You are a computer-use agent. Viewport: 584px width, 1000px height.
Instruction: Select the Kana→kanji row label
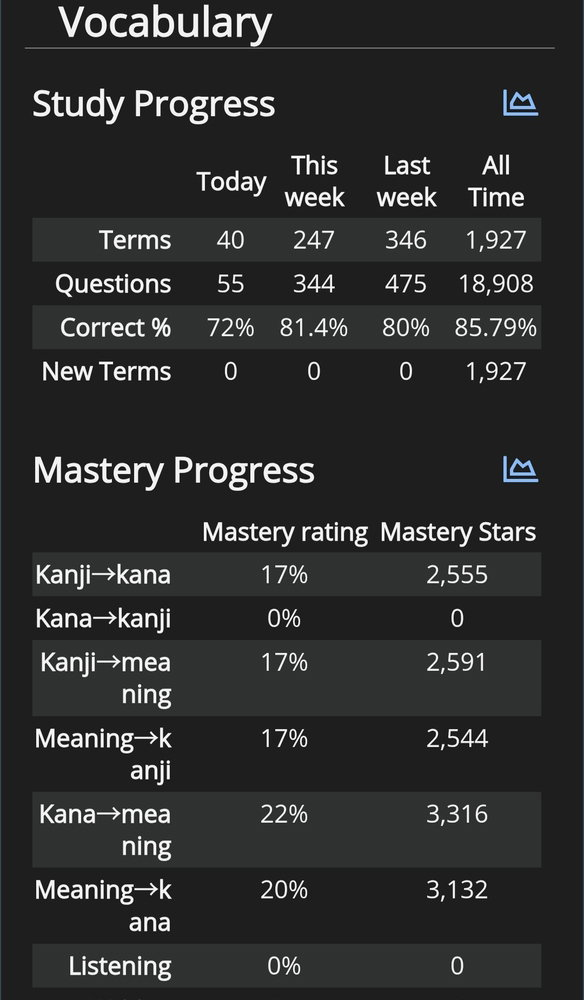(x=103, y=619)
